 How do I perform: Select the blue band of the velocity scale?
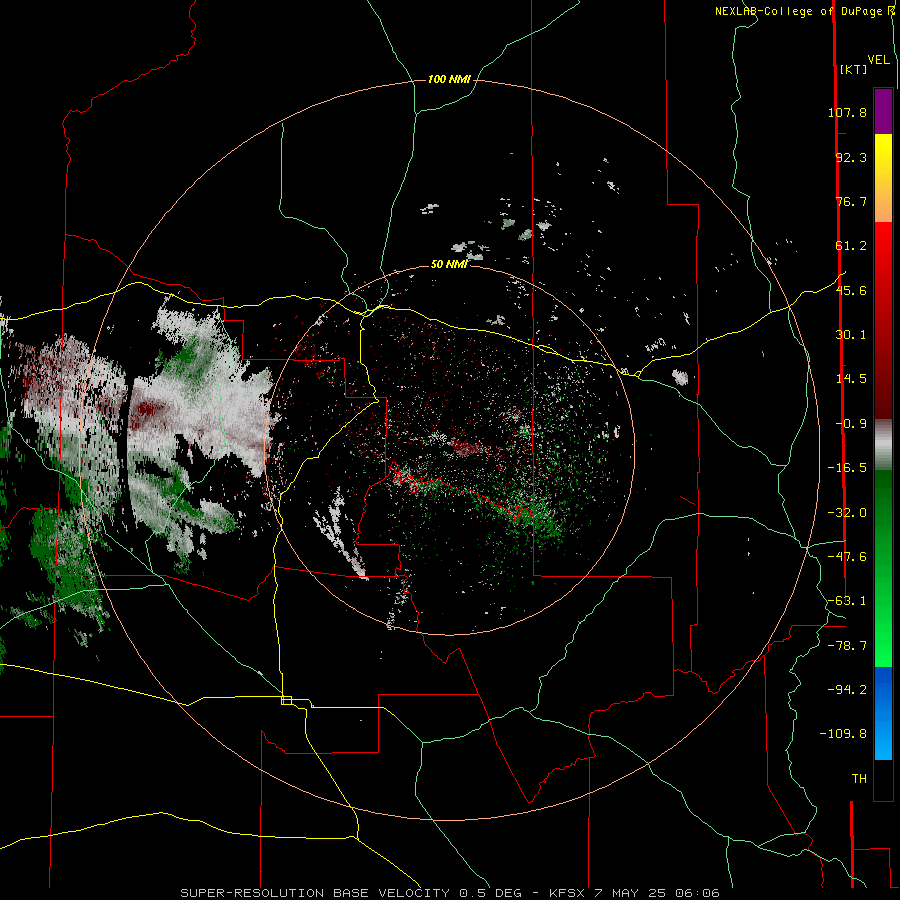point(883,713)
